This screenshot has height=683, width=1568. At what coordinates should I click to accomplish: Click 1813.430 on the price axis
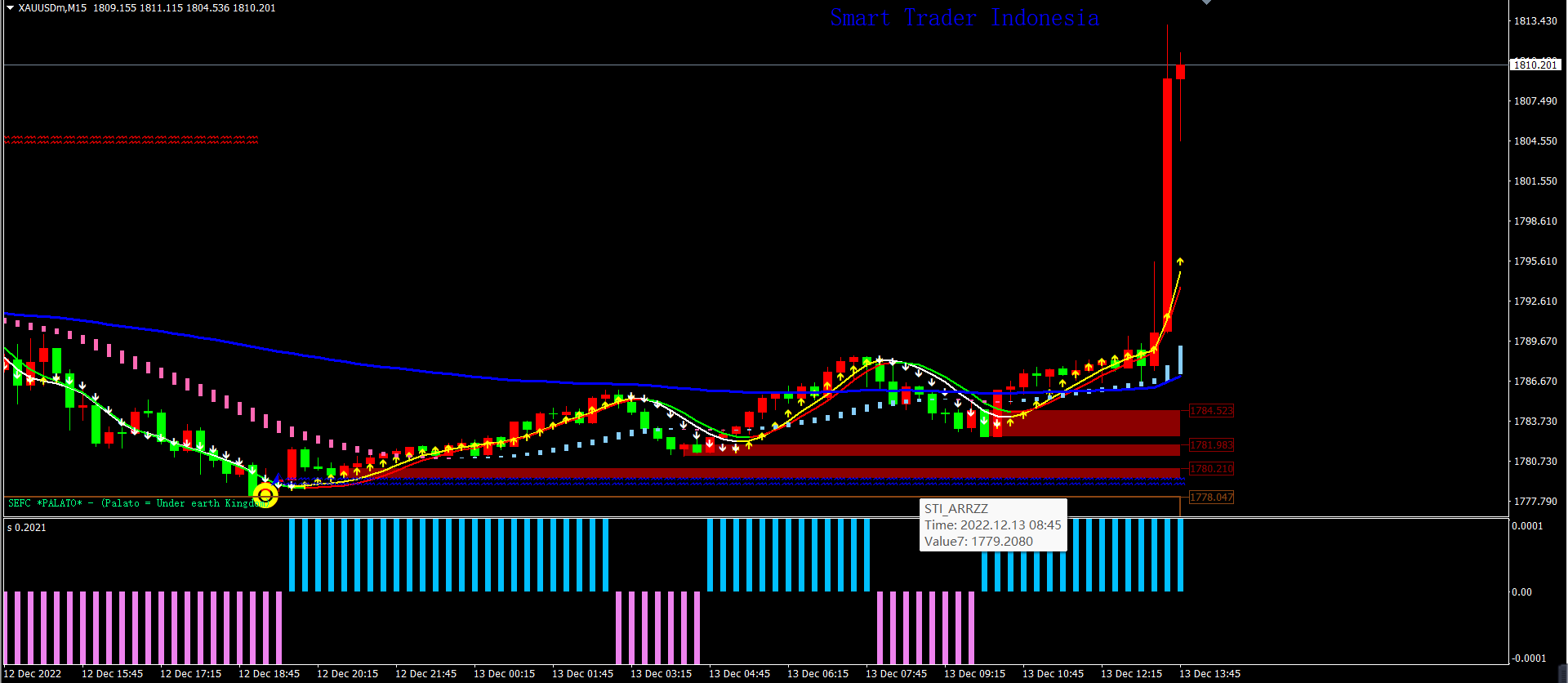point(1535,21)
